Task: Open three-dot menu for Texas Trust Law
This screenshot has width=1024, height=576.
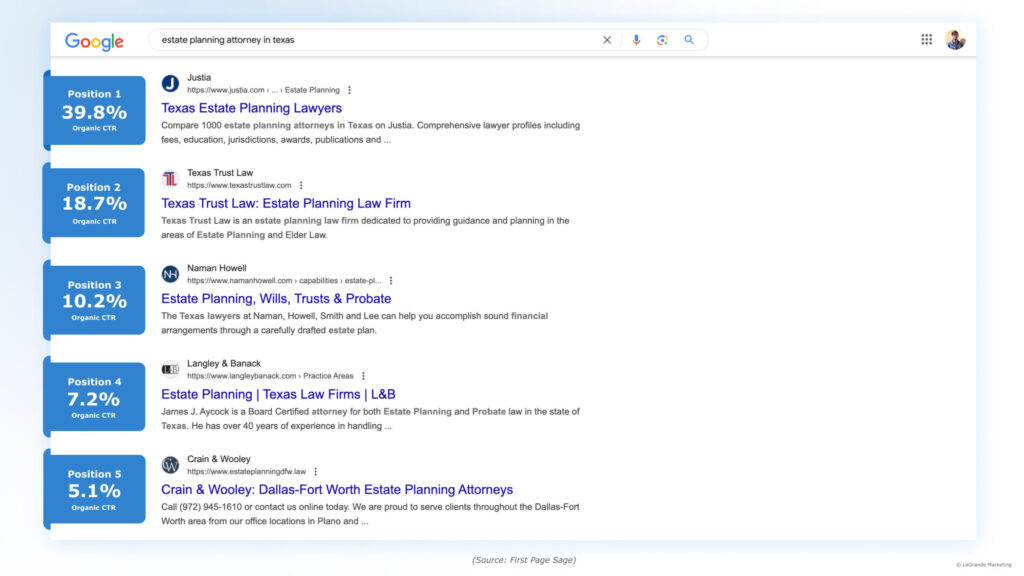Action: pyautogui.click(x=301, y=185)
